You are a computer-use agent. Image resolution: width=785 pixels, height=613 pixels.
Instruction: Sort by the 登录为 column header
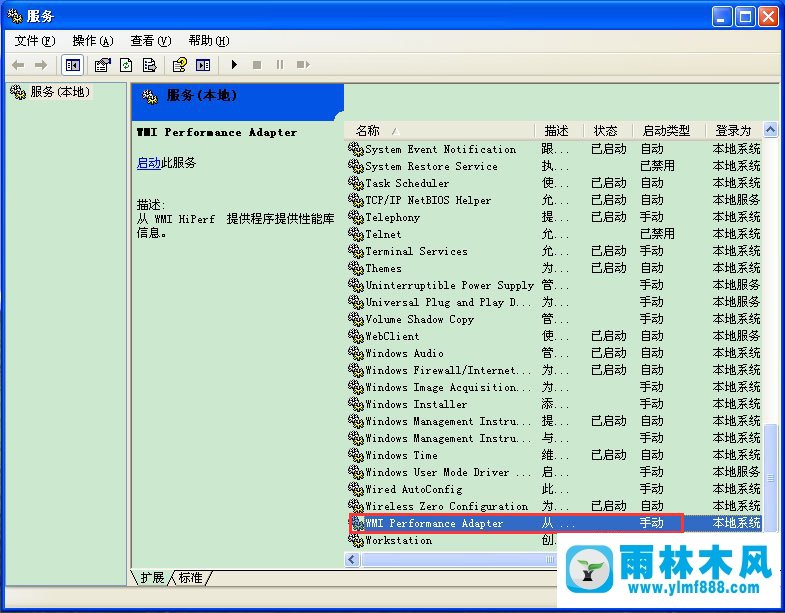[x=734, y=131]
